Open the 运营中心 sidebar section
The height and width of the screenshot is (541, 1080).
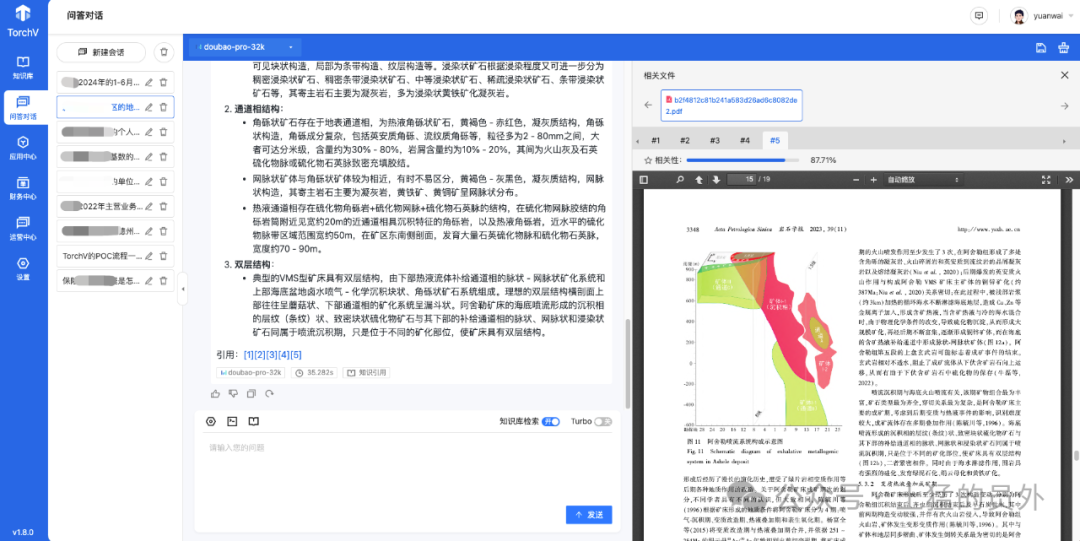[x=23, y=229]
